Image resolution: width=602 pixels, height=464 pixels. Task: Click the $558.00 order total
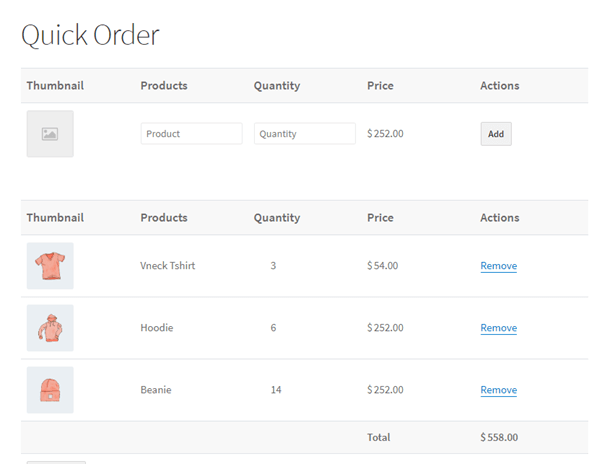499,437
